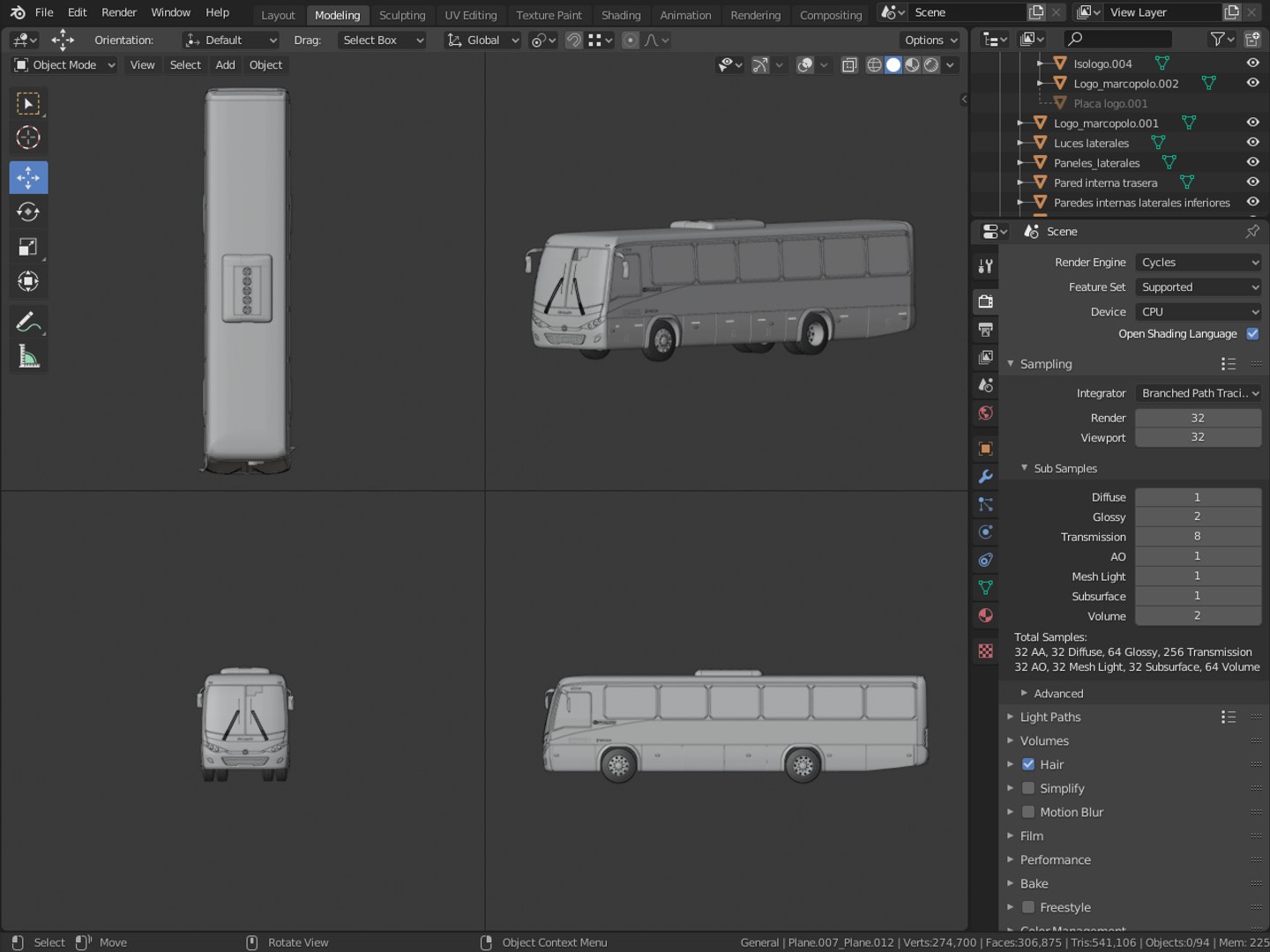
Task: Select Paneles_laterales in the outliner
Action: [1096, 163]
